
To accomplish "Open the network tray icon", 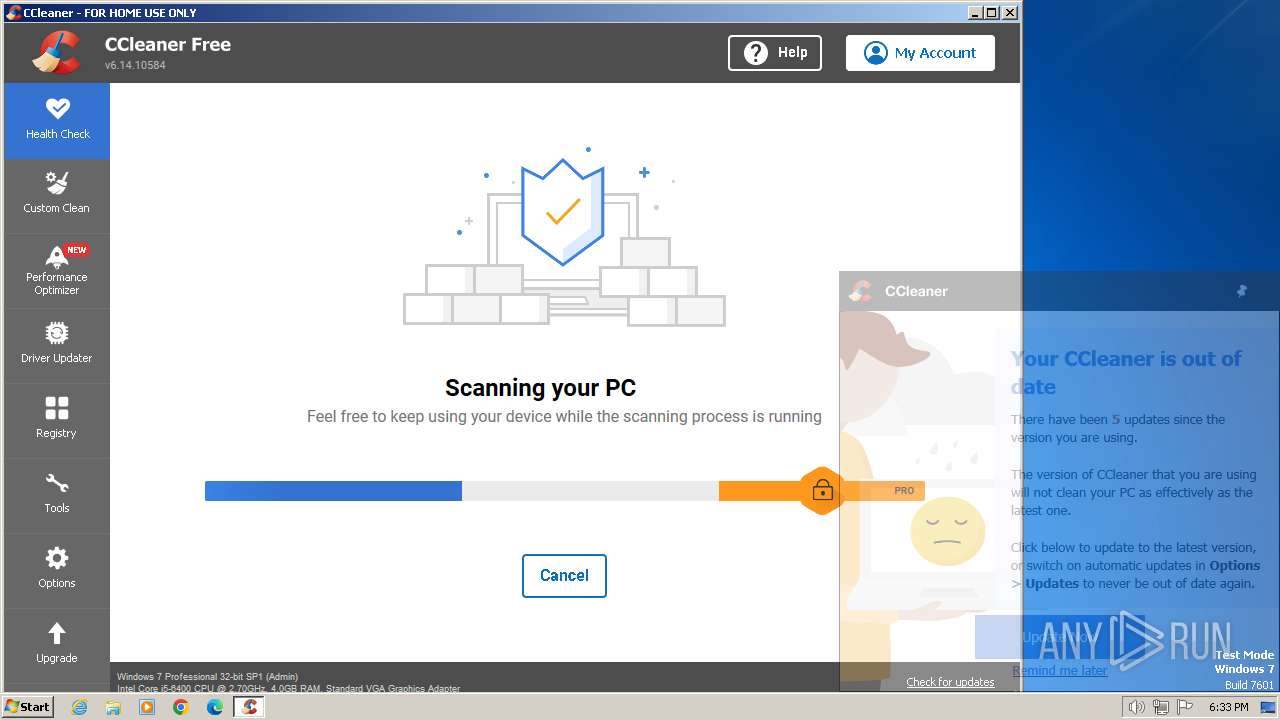I will tap(1161, 707).
